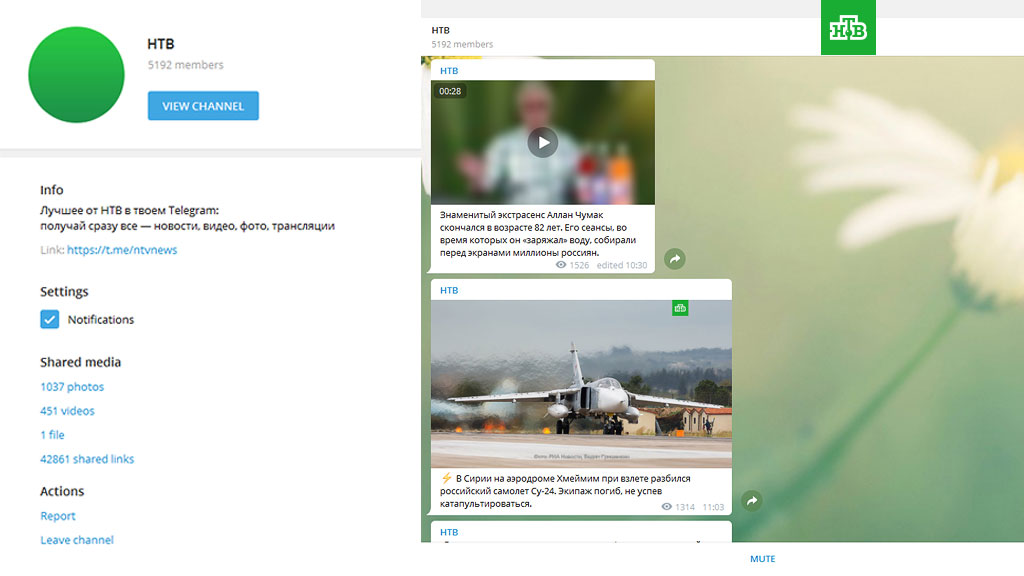Click the channel info description text

tap(187, 218)
